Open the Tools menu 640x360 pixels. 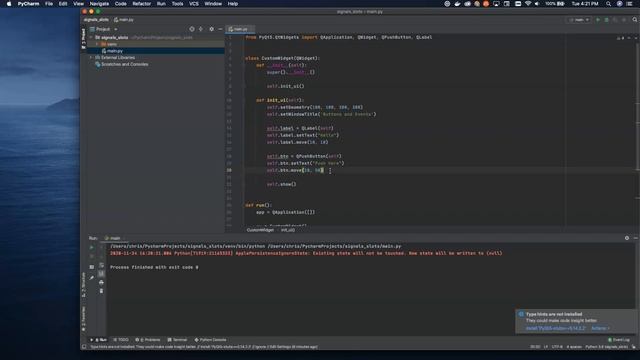pyautogui.click(x=177, y=4)
